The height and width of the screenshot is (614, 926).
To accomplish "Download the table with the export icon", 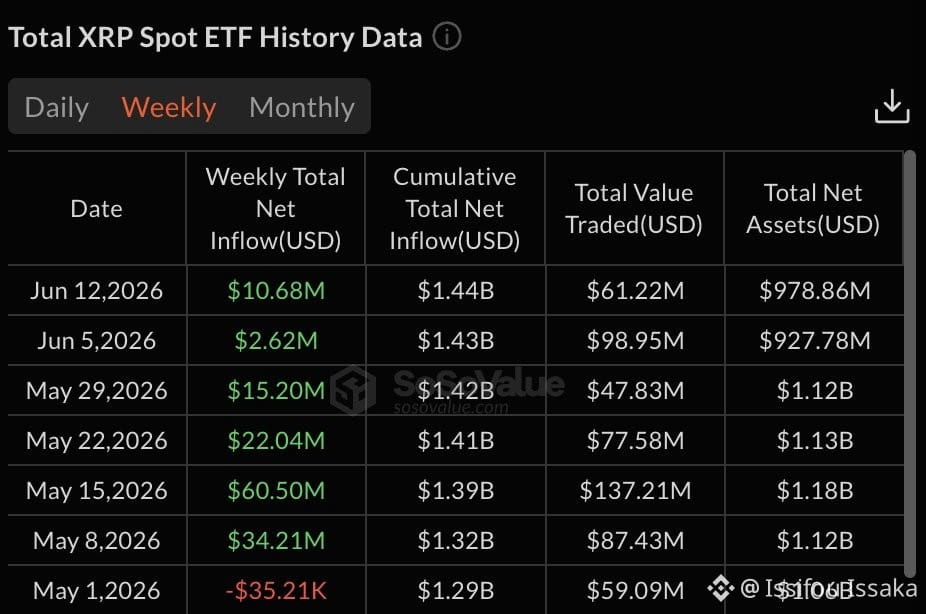I will pos(892,106).
